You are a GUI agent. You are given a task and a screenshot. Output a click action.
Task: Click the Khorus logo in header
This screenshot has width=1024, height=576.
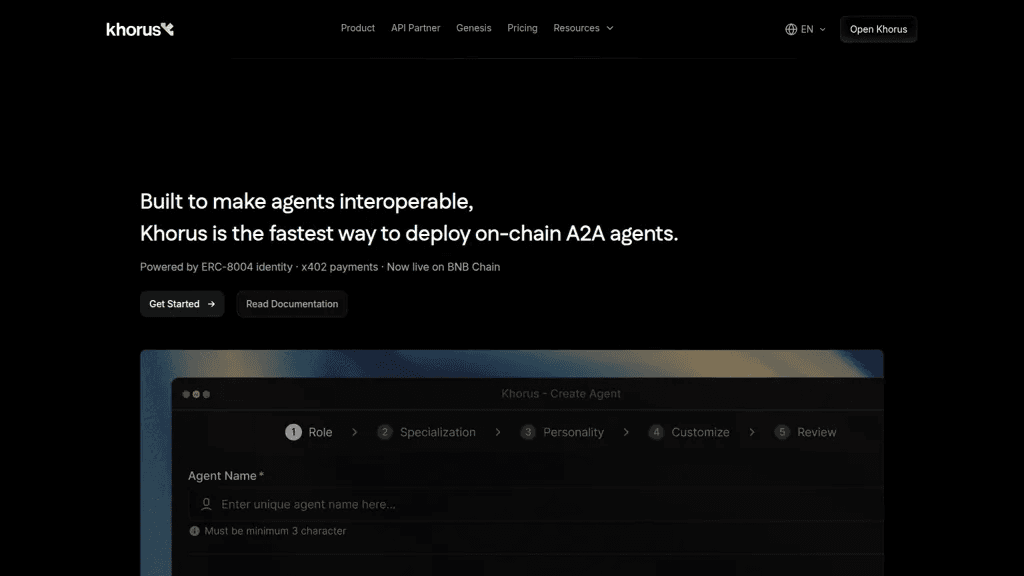pyautogui.click(x=140, y=29)
